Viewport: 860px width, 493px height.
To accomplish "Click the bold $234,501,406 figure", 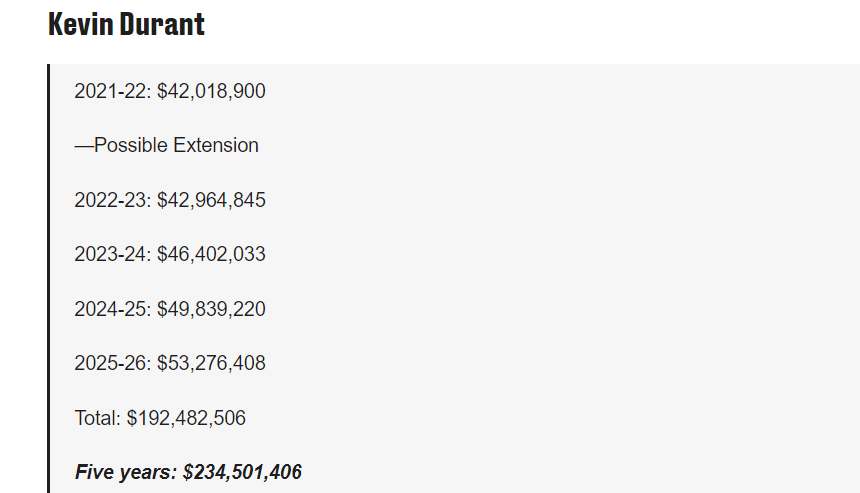I will (x=242, y=472).
